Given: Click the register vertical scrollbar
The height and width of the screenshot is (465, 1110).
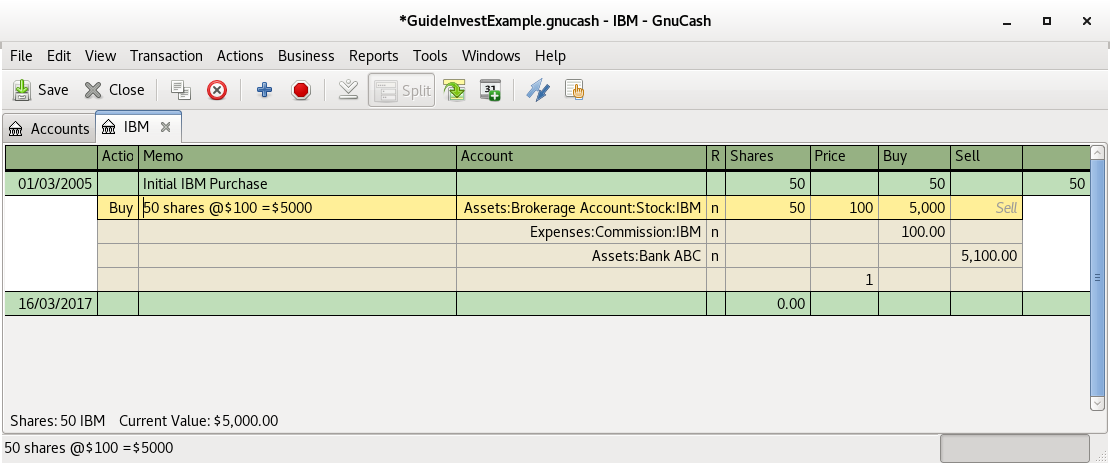Looking at the screenshot, I should [x=1097, y=280].
